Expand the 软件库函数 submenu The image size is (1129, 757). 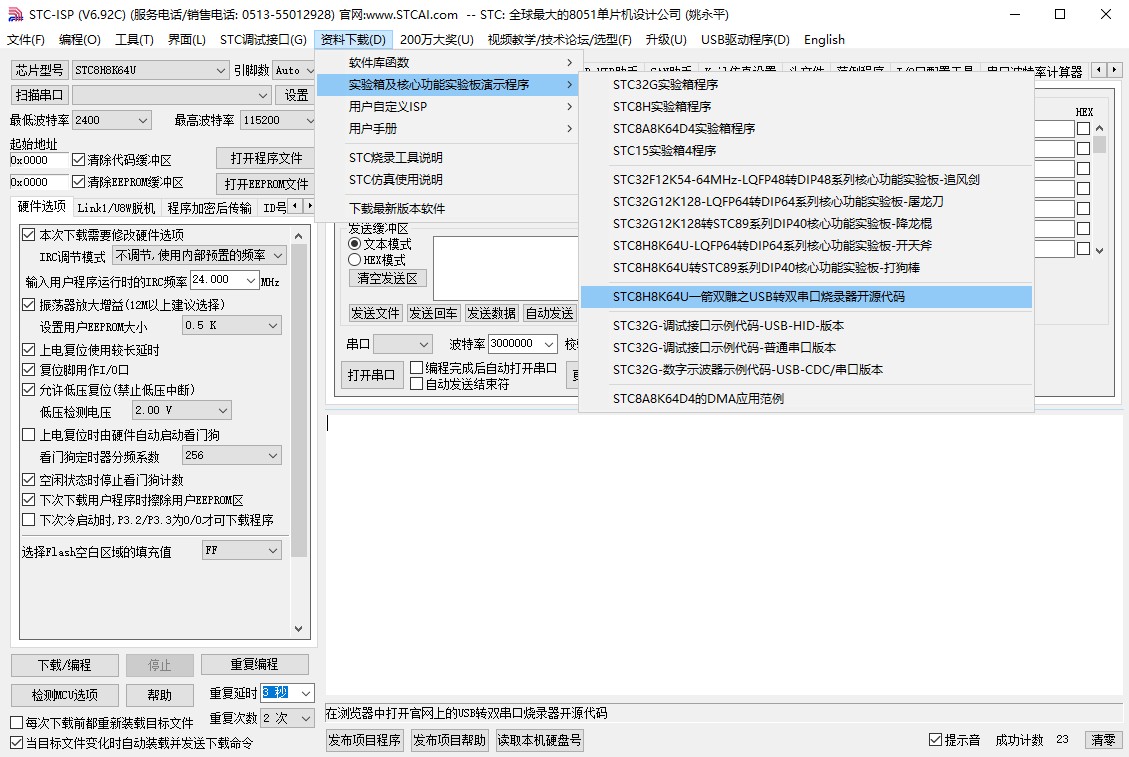pyautogui.click(x=446, y=63)
